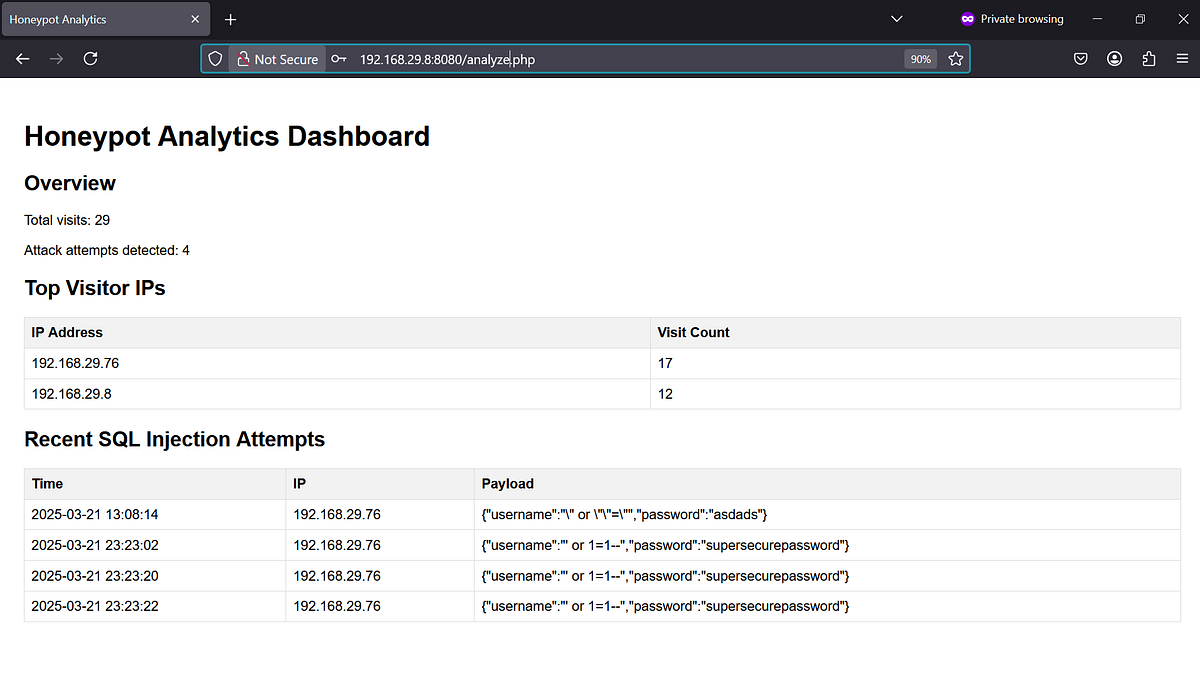Open saved passwords via the key icon
This screenshot has height=675, width=1200.
coord(339,59)
